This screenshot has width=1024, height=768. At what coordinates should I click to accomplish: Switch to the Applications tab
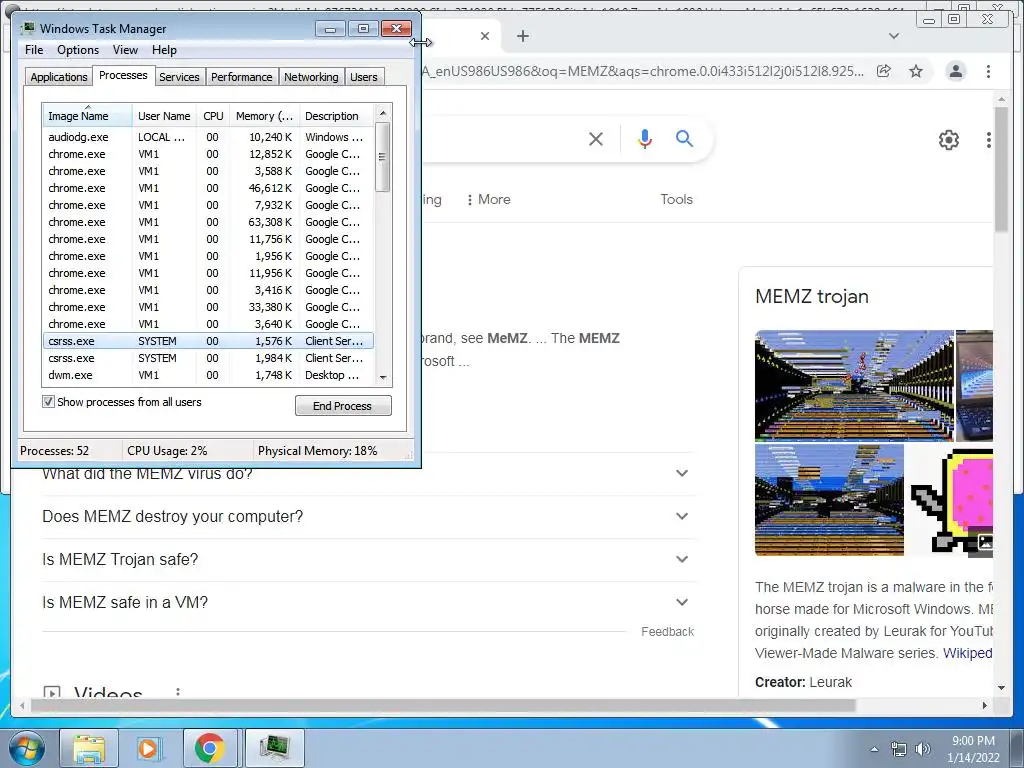tap(59, 77)
